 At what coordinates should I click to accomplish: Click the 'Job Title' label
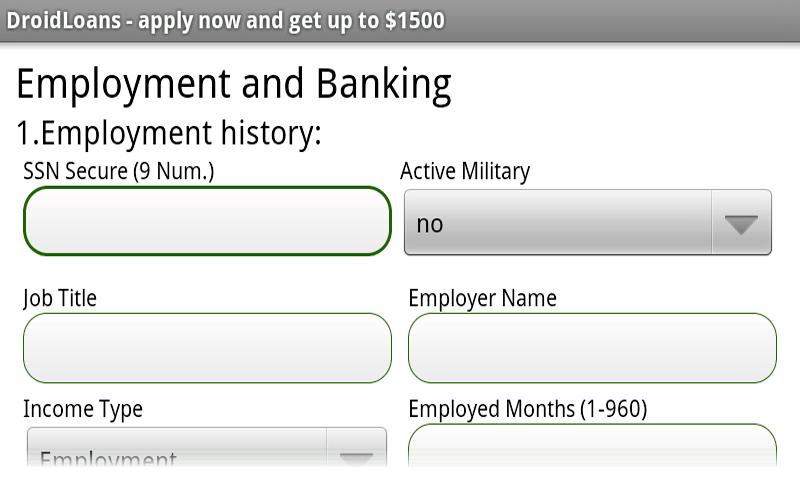point(60,298)
